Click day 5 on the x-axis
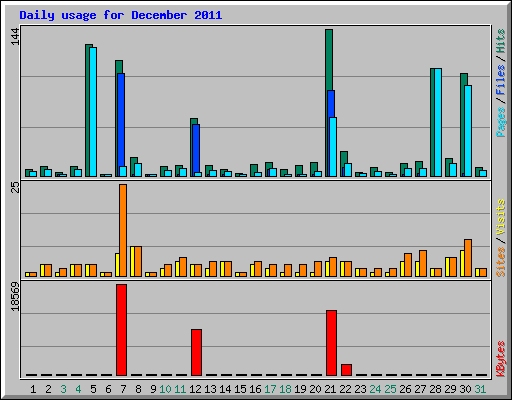The height and width of the screenshot is (400, 512). click(x=93, y=389)
